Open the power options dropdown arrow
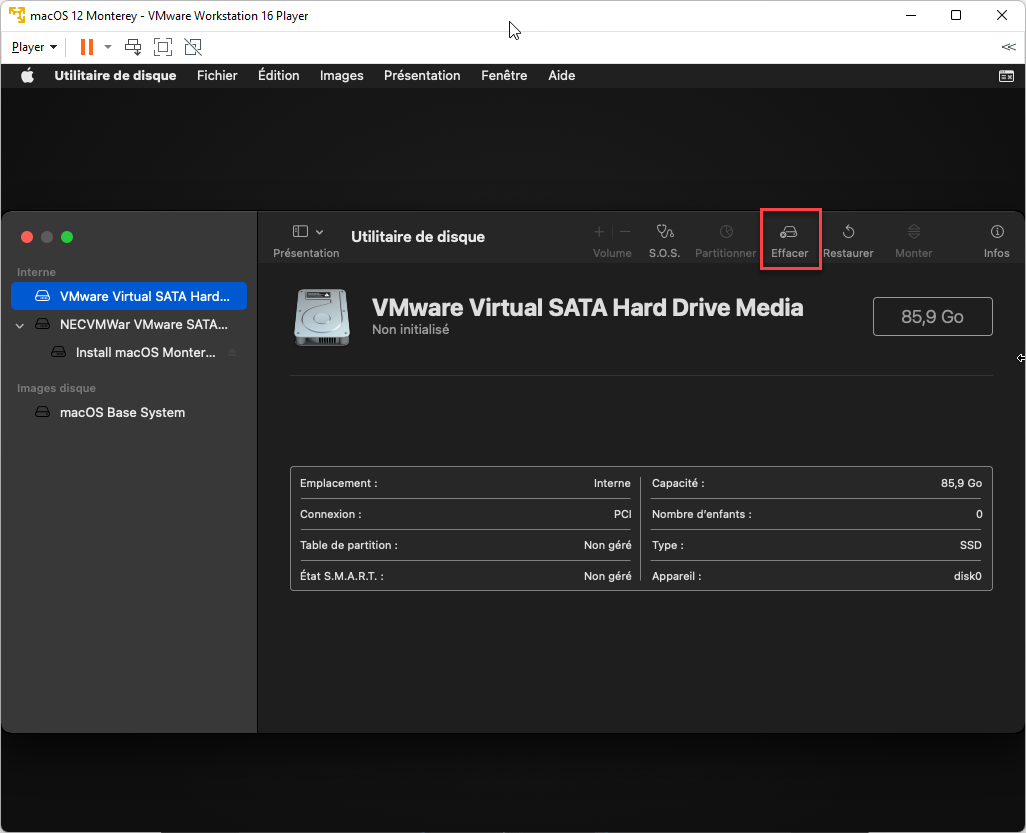Image resolution: width=1026 pixels, height=833 pixels. (108, 47)
